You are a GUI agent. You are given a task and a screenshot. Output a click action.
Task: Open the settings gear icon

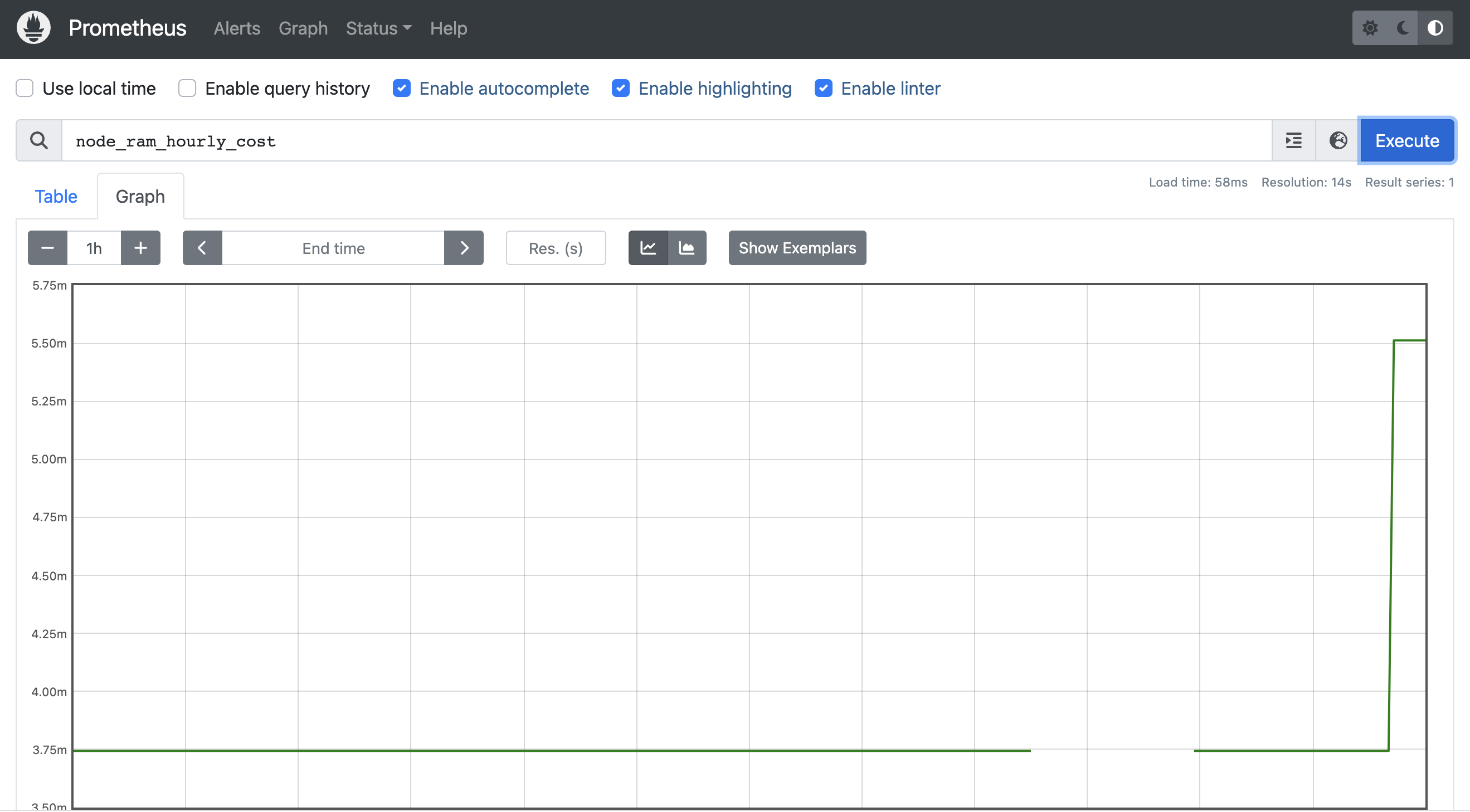coord(1371,27)
